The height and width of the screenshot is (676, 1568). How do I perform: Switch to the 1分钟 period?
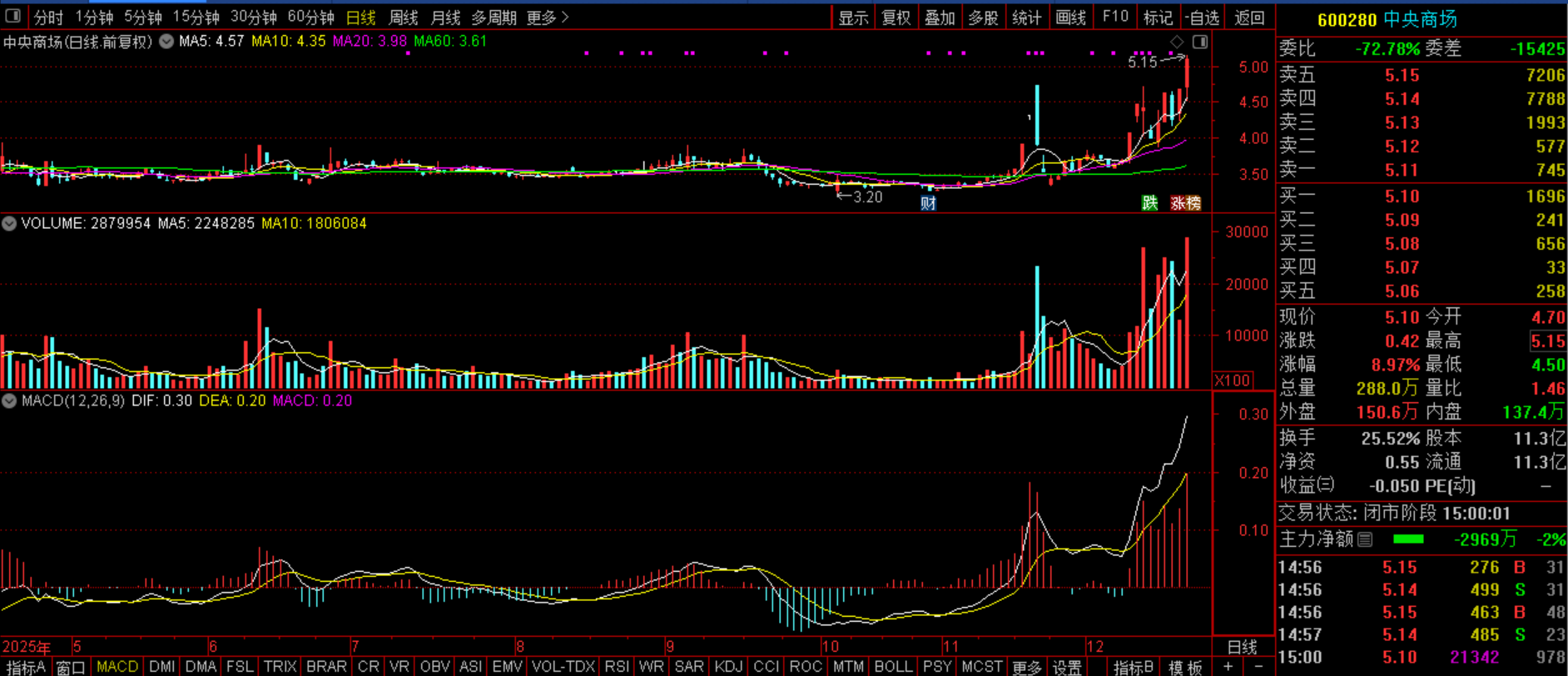click(x=93, y=17)
